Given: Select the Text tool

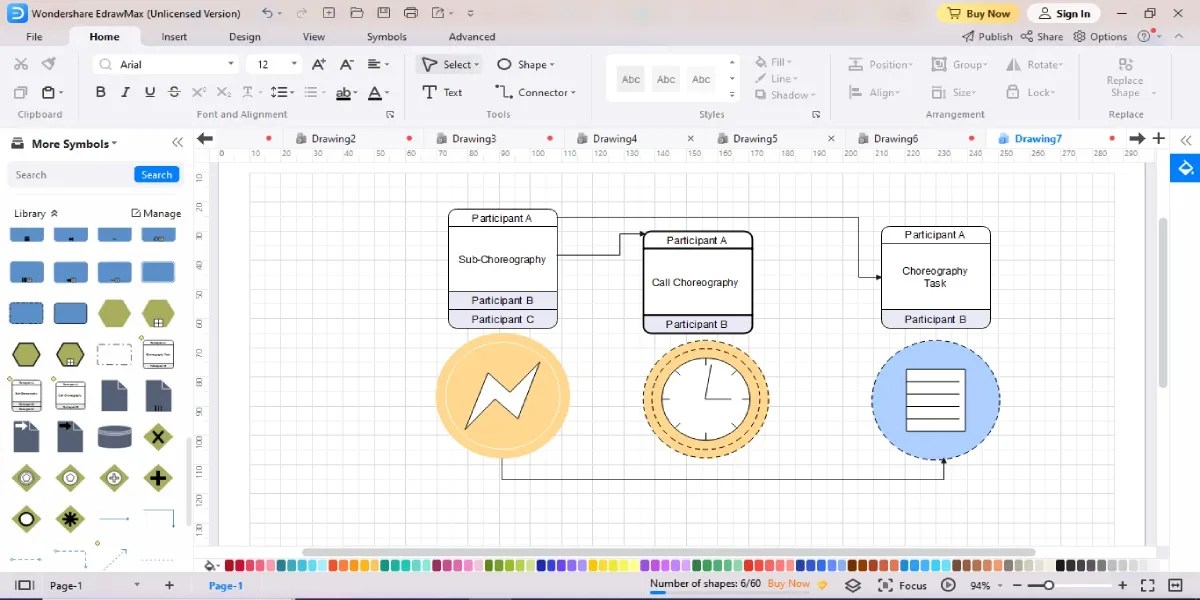Looking at the screenshot, I should (443, 92).
